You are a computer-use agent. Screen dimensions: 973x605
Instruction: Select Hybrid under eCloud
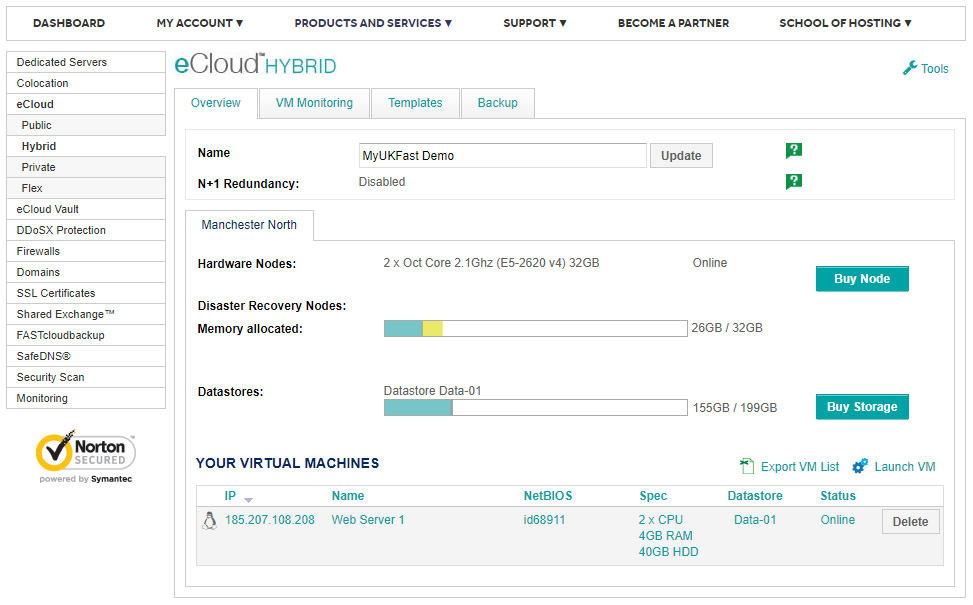pyautogui.click(x=86, y=146)
